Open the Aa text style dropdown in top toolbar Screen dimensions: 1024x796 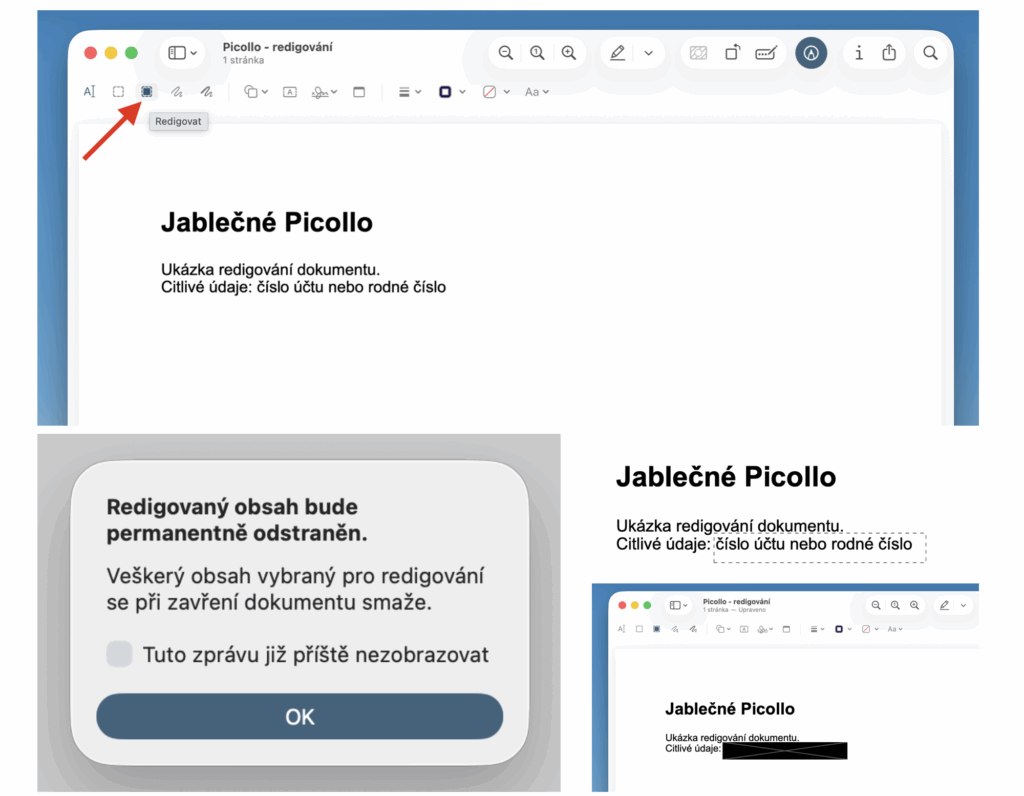[537, 92]
